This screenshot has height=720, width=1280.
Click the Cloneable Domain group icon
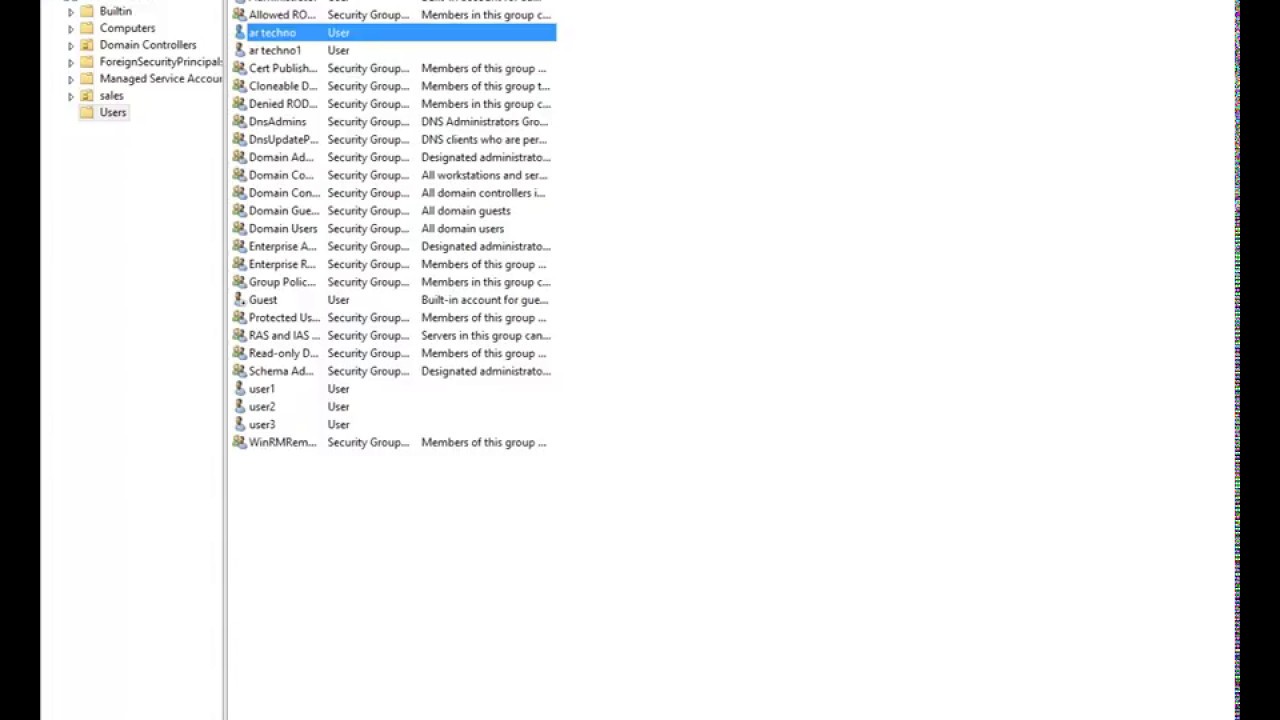(x=239, y=86)
